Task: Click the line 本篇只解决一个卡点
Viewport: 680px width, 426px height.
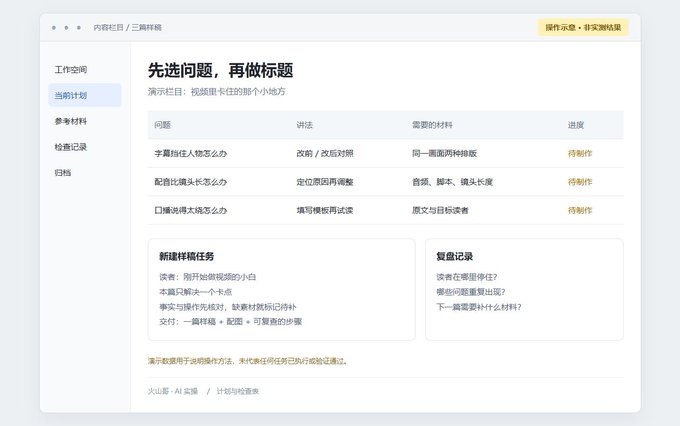Action: tap(195, 292)
